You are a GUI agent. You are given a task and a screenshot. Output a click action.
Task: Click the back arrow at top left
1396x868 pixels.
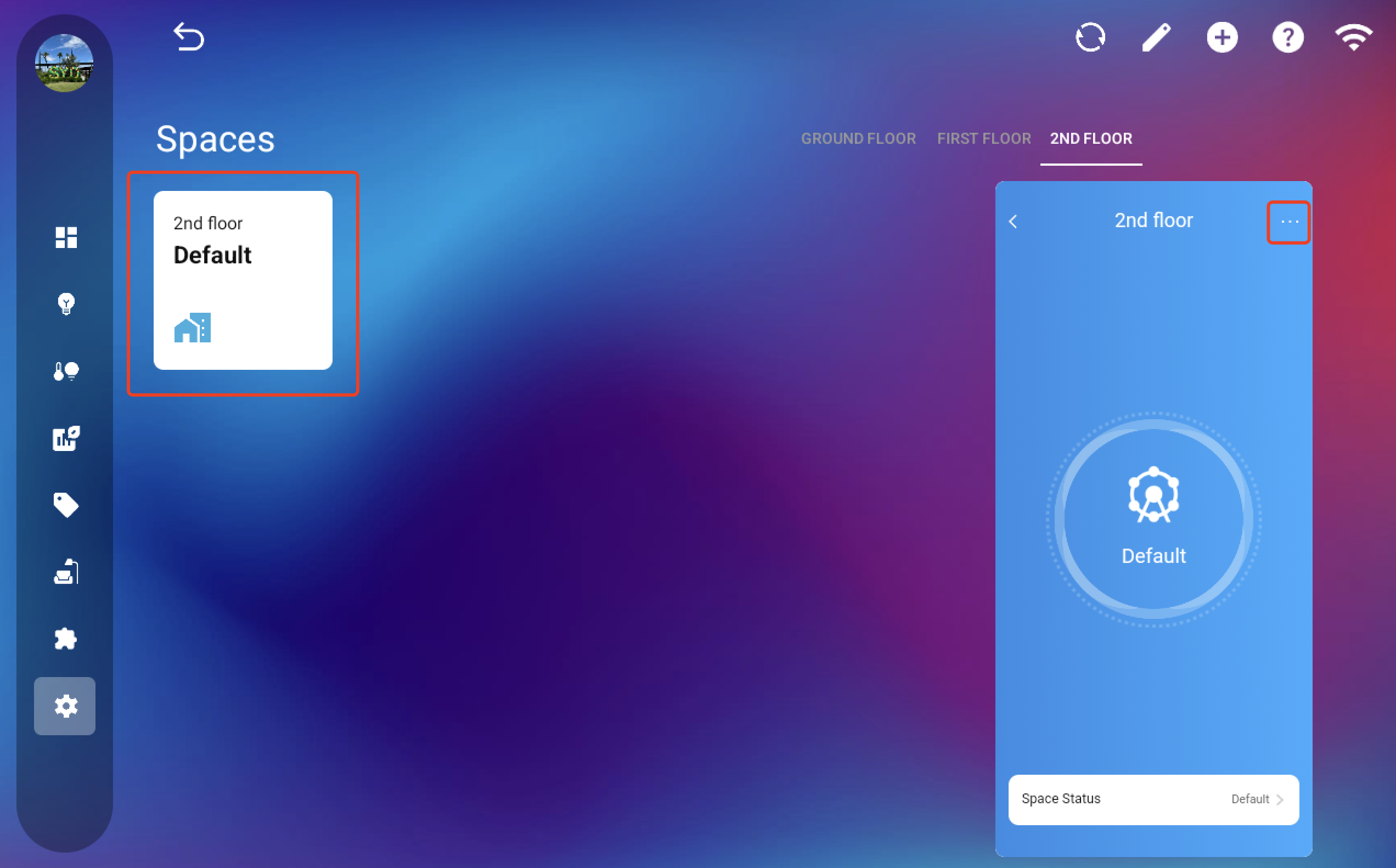[x=188, y=37]
